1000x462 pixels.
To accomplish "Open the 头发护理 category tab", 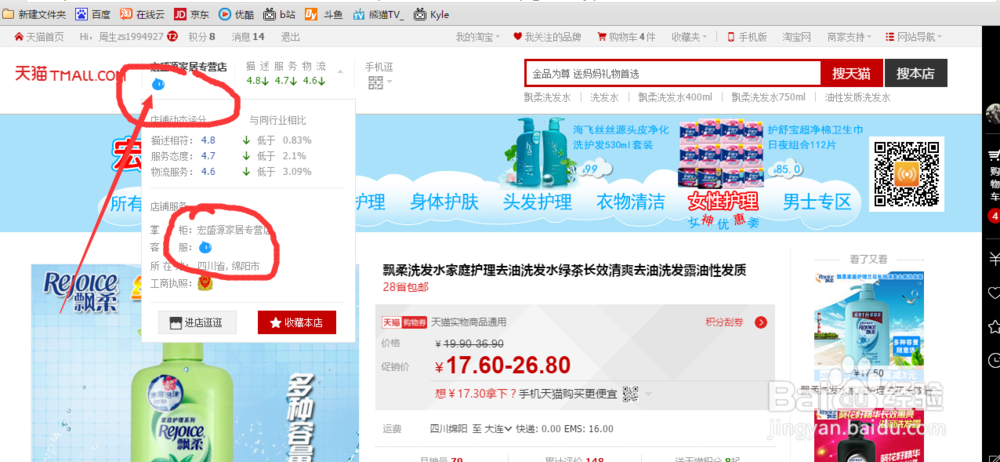I will pyautogui.click(x=537, y=202).
